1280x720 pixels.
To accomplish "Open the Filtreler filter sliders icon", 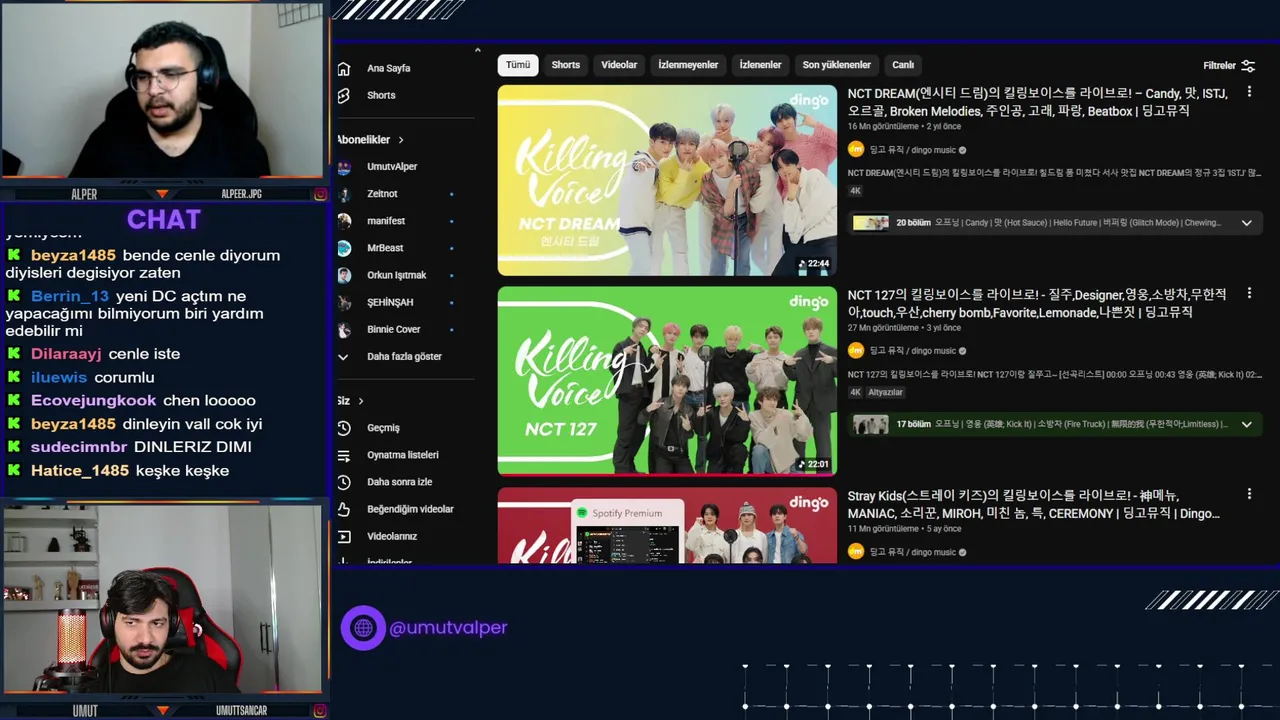I will point(1248,66).
